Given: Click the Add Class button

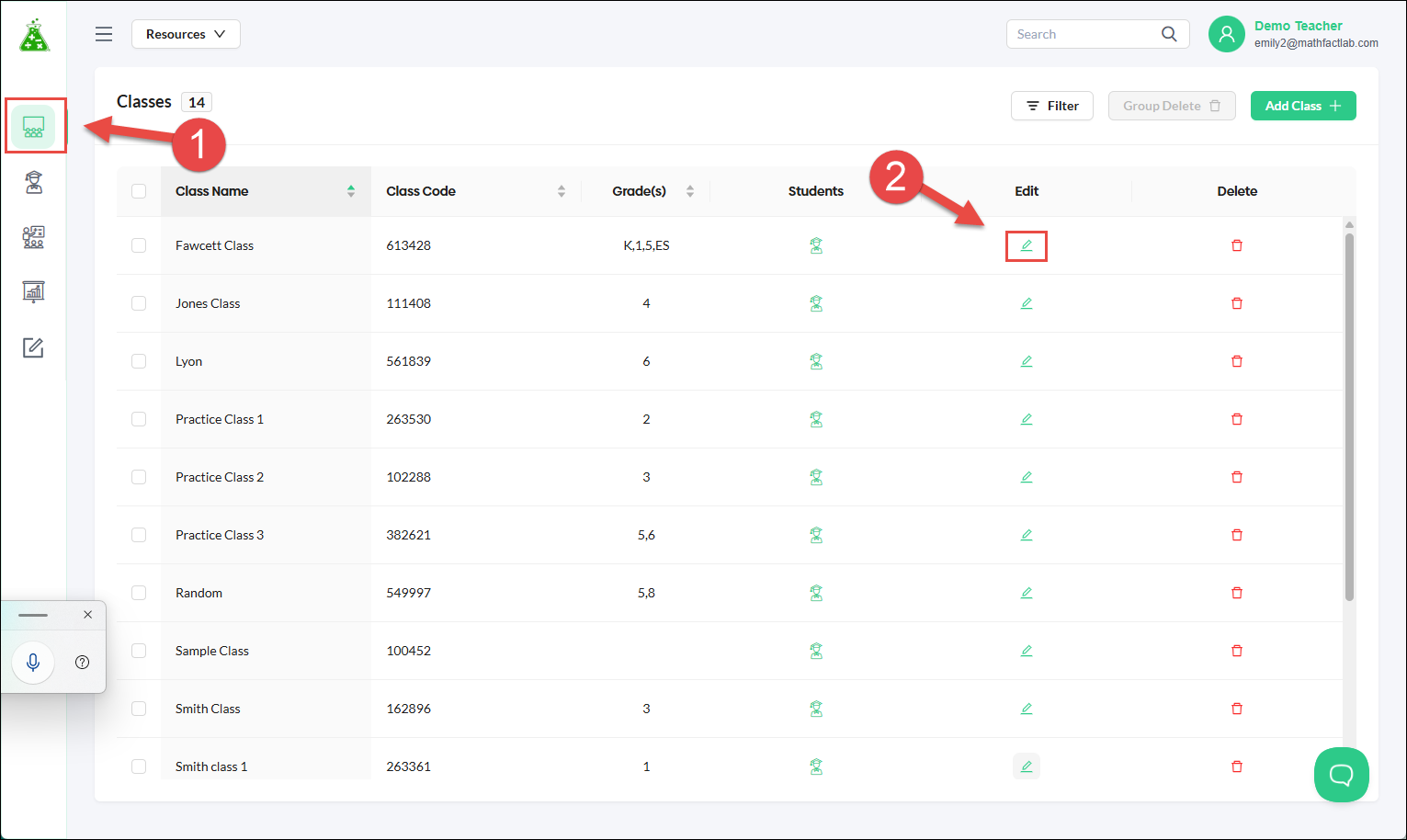Looking at the screenshot, I should coord(1303,106).
